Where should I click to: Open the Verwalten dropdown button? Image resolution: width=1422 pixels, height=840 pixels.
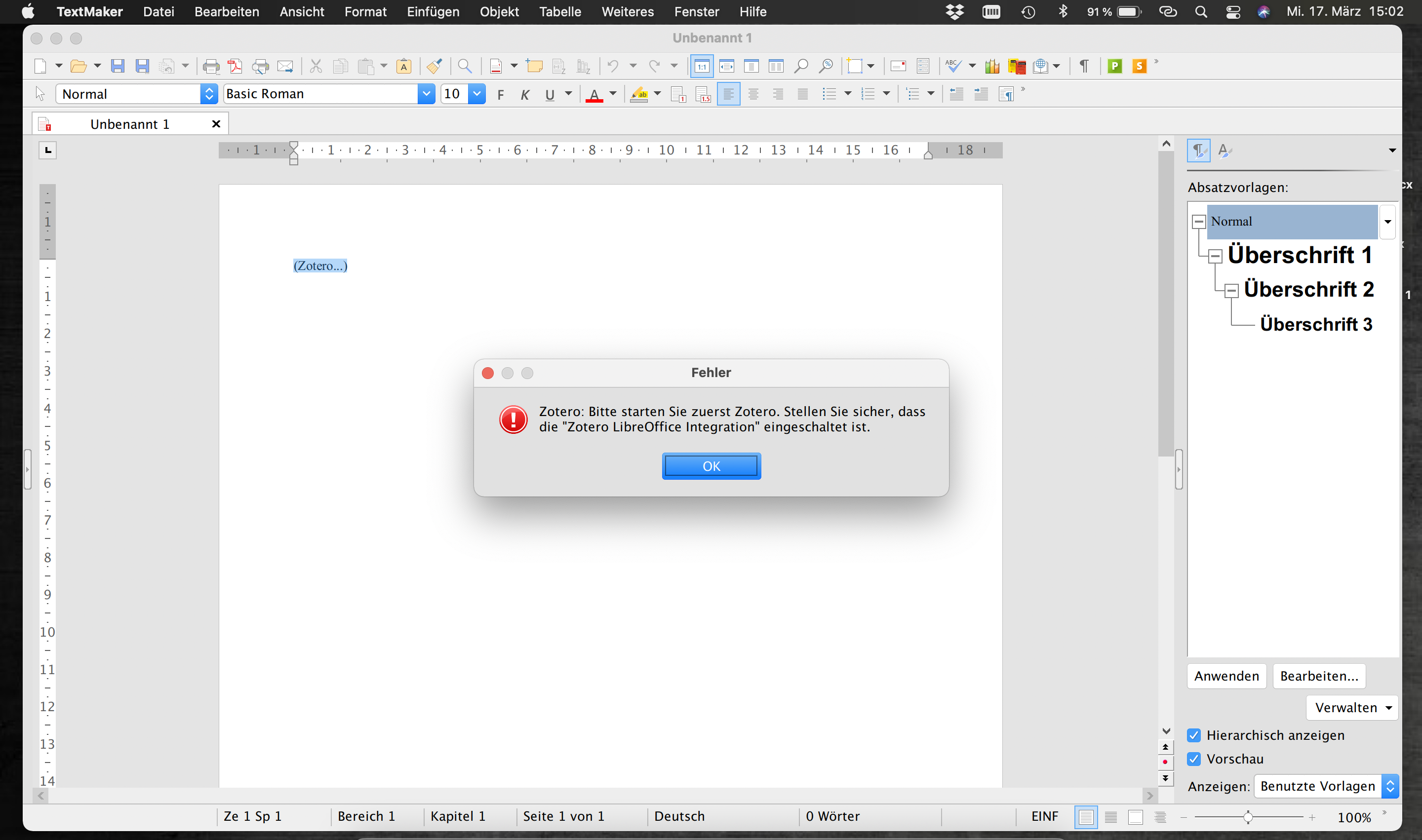(1352, 708)
